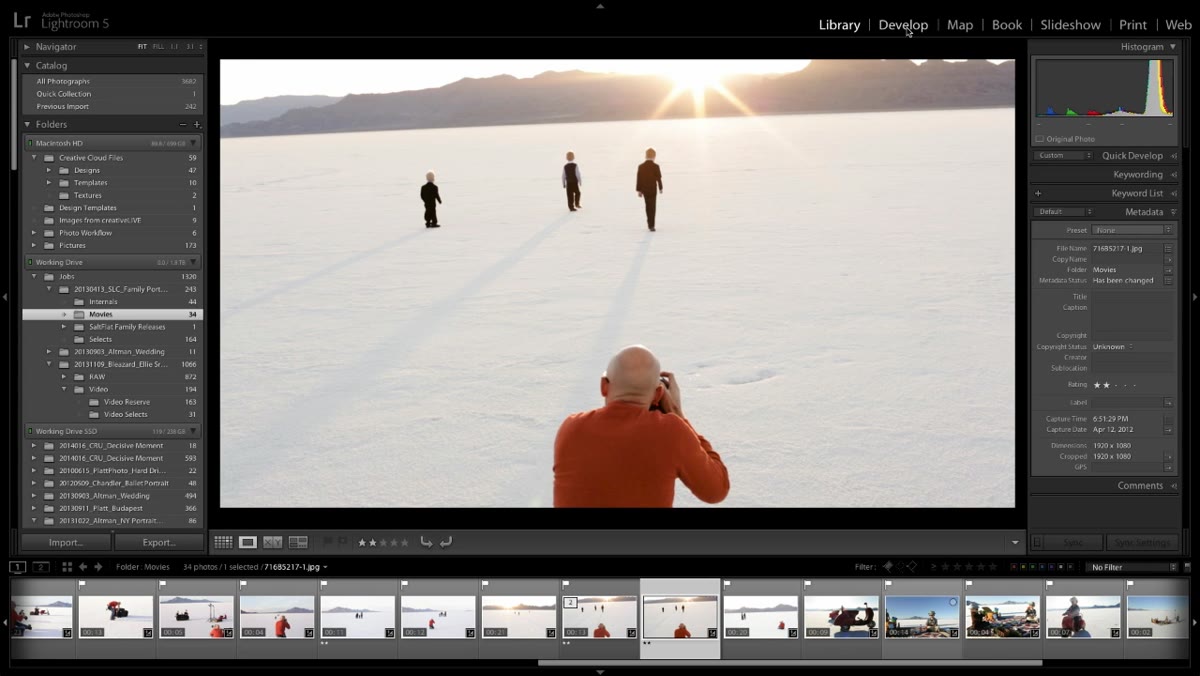Filter by green color label swatch

point(1033,567)
